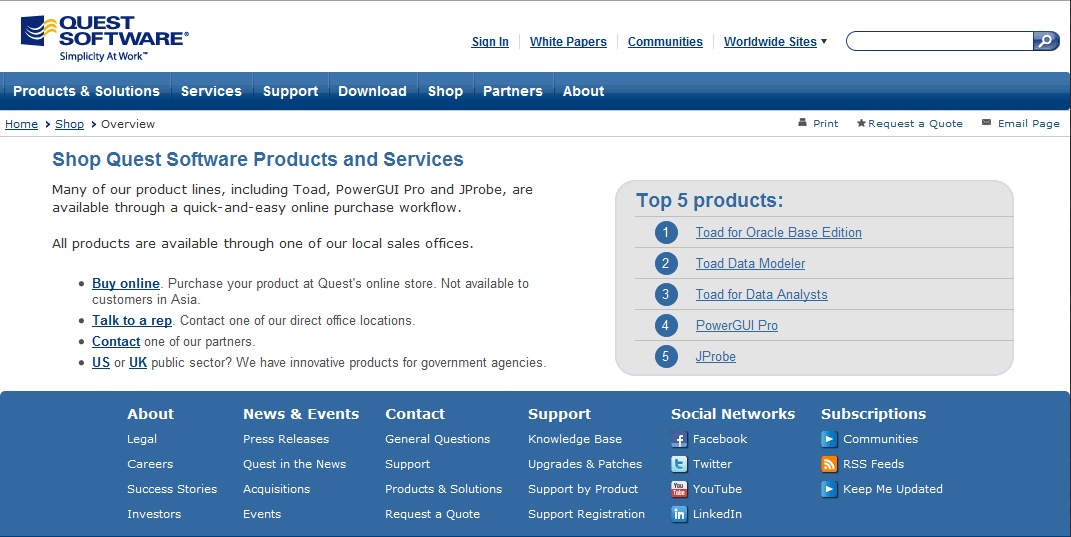Open Toad for Oracle Base Edition

click(x=779, y=232)
